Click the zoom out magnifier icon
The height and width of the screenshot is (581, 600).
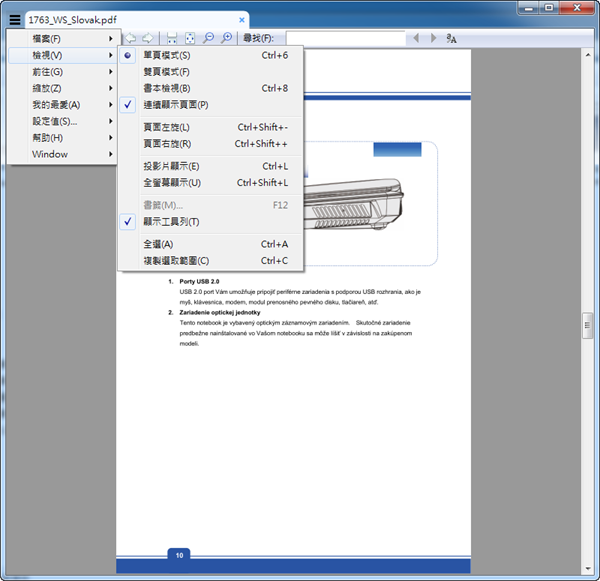click(208, 38)
